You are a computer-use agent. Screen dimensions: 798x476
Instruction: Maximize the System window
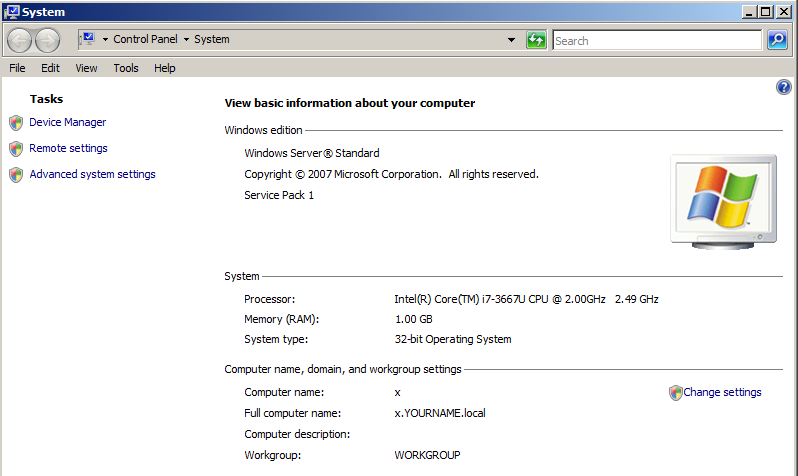[x=765, y=12]
